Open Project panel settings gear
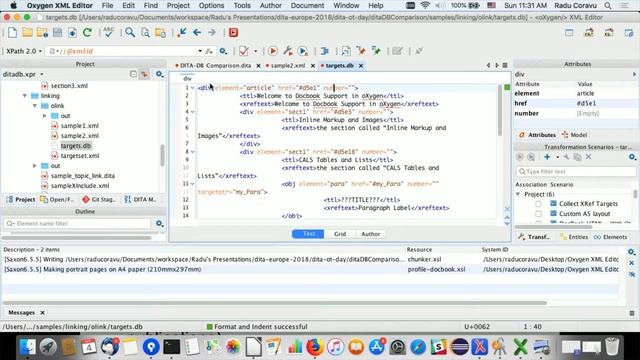640x360 pixels. tap(160, 74)
